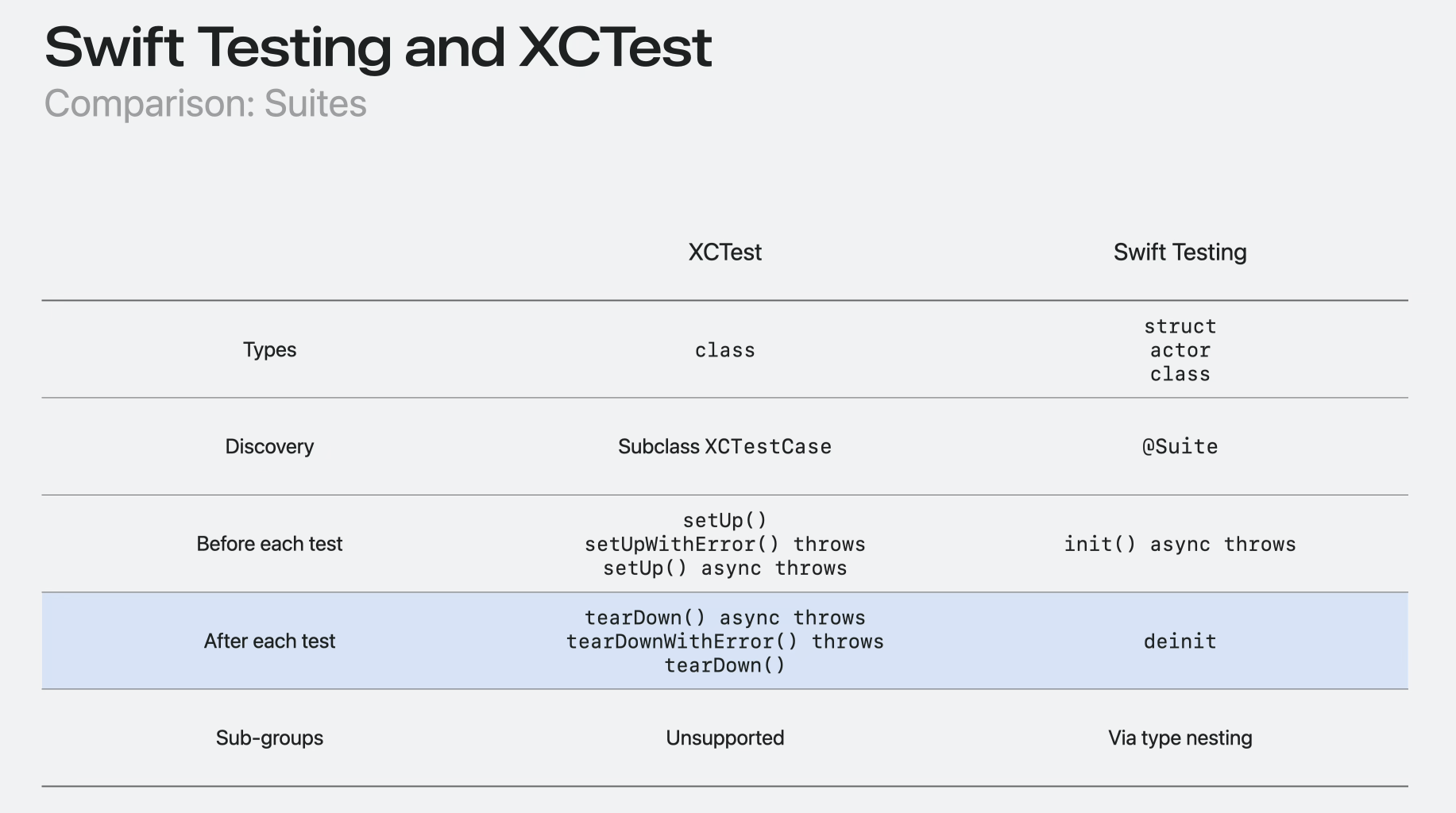Click the 'Swift Testing and XCTest' title
This screenshot has height=813, width=1456.
378,47
